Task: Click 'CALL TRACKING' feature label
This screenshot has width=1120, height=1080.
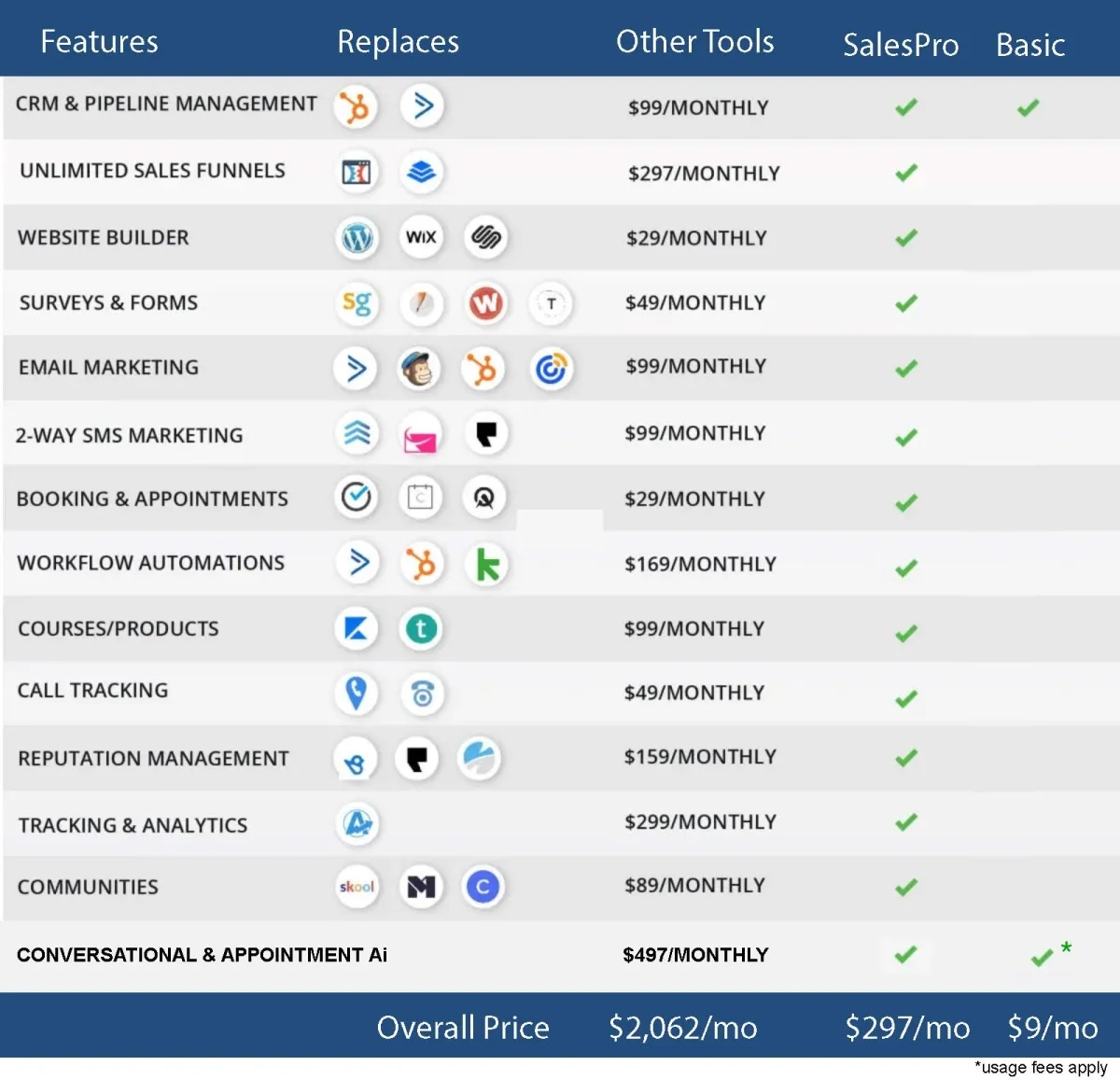Action: tap(92, 691)
